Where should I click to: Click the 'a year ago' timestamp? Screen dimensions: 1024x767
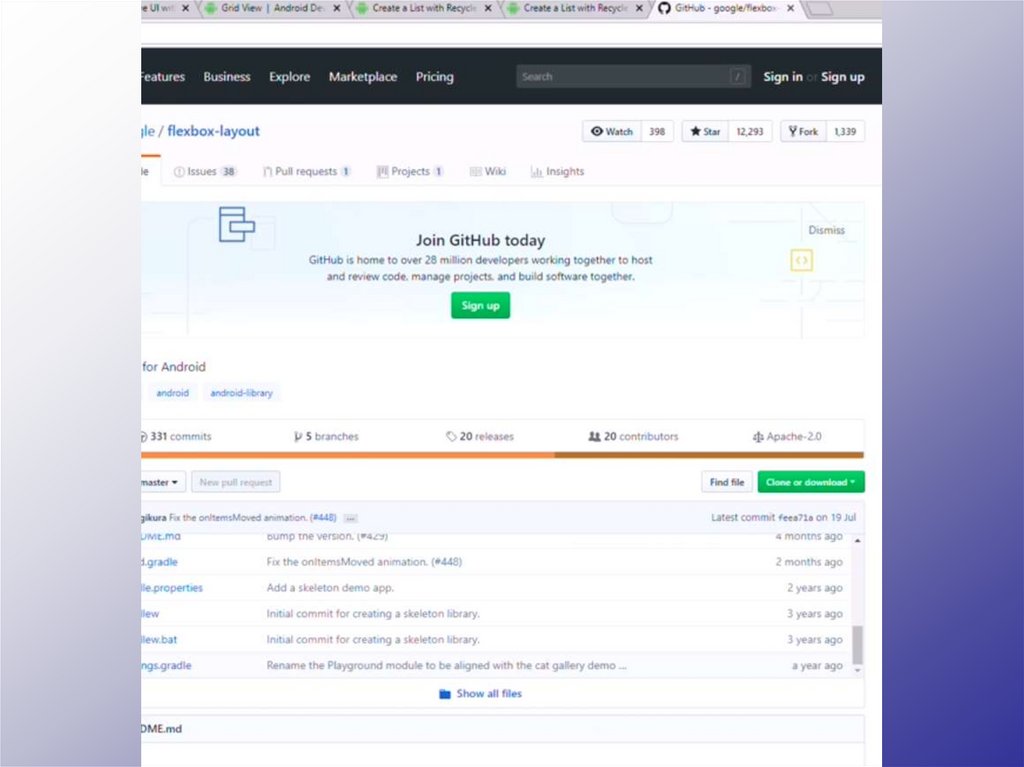(817, 665)
